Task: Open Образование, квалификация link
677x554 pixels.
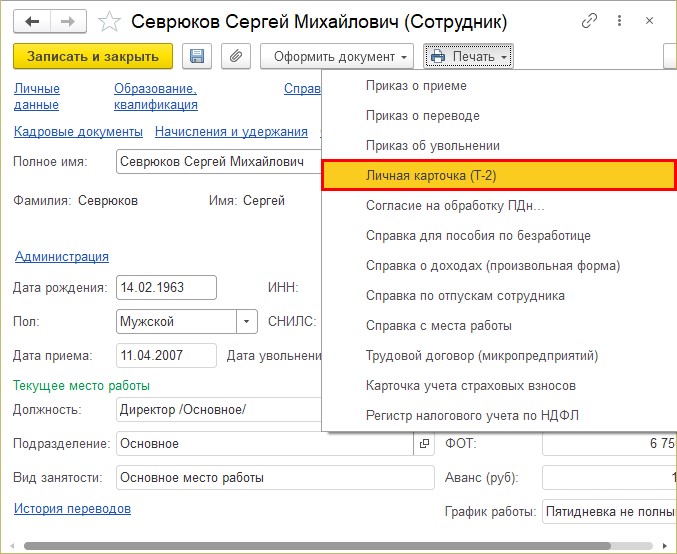Action: pos(156,96)
